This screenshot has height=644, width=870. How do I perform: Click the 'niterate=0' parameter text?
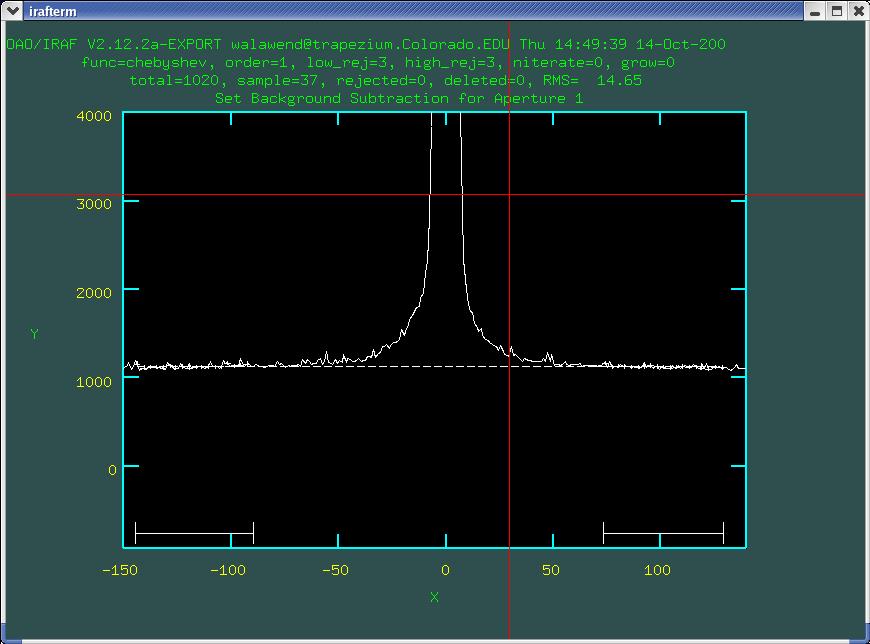[560, 63]
